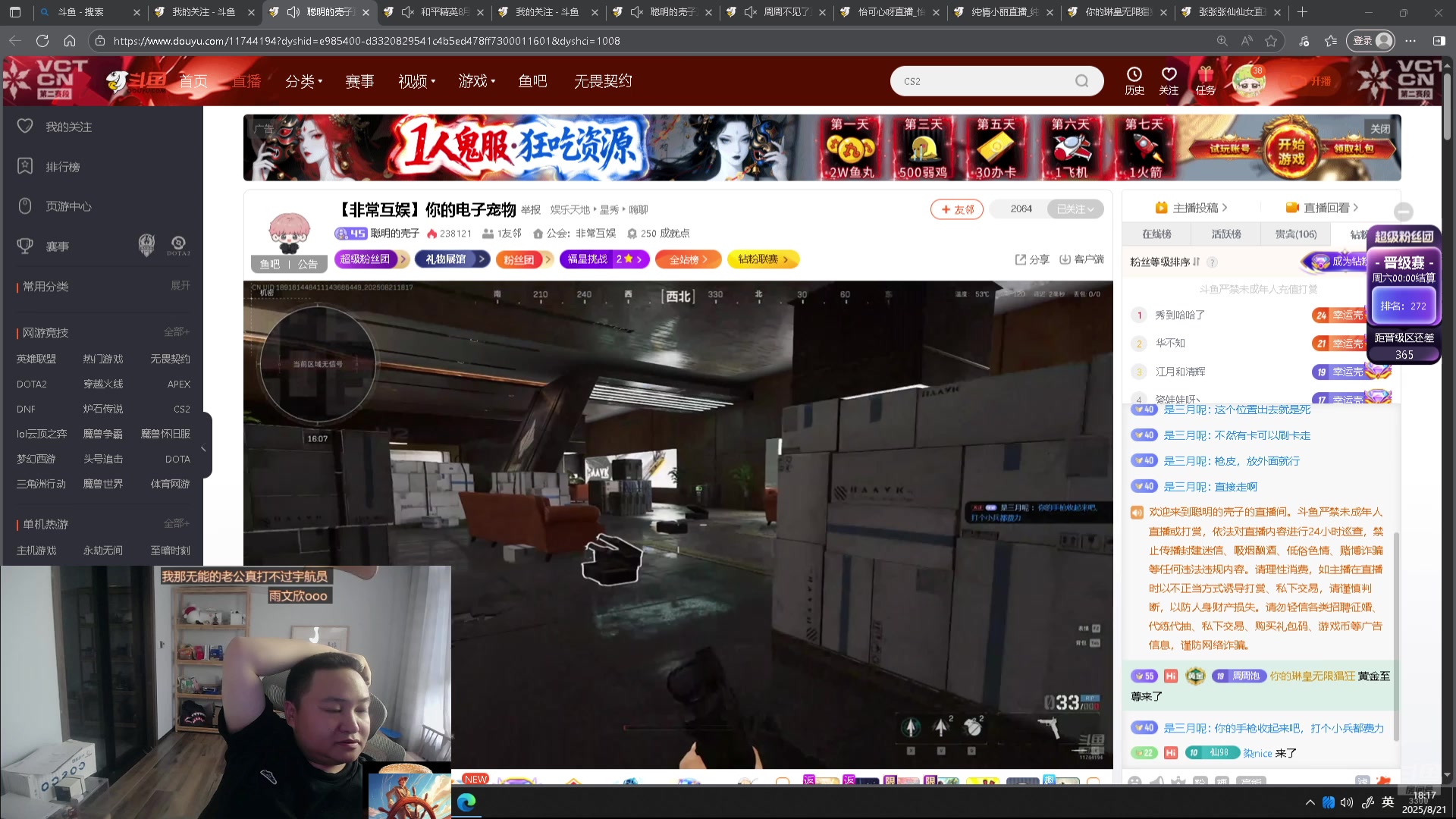Click the DOTA2 logo icon beside 赛事
The height and width of the screenshot is (819, 1456).
[x=178, y=245]
